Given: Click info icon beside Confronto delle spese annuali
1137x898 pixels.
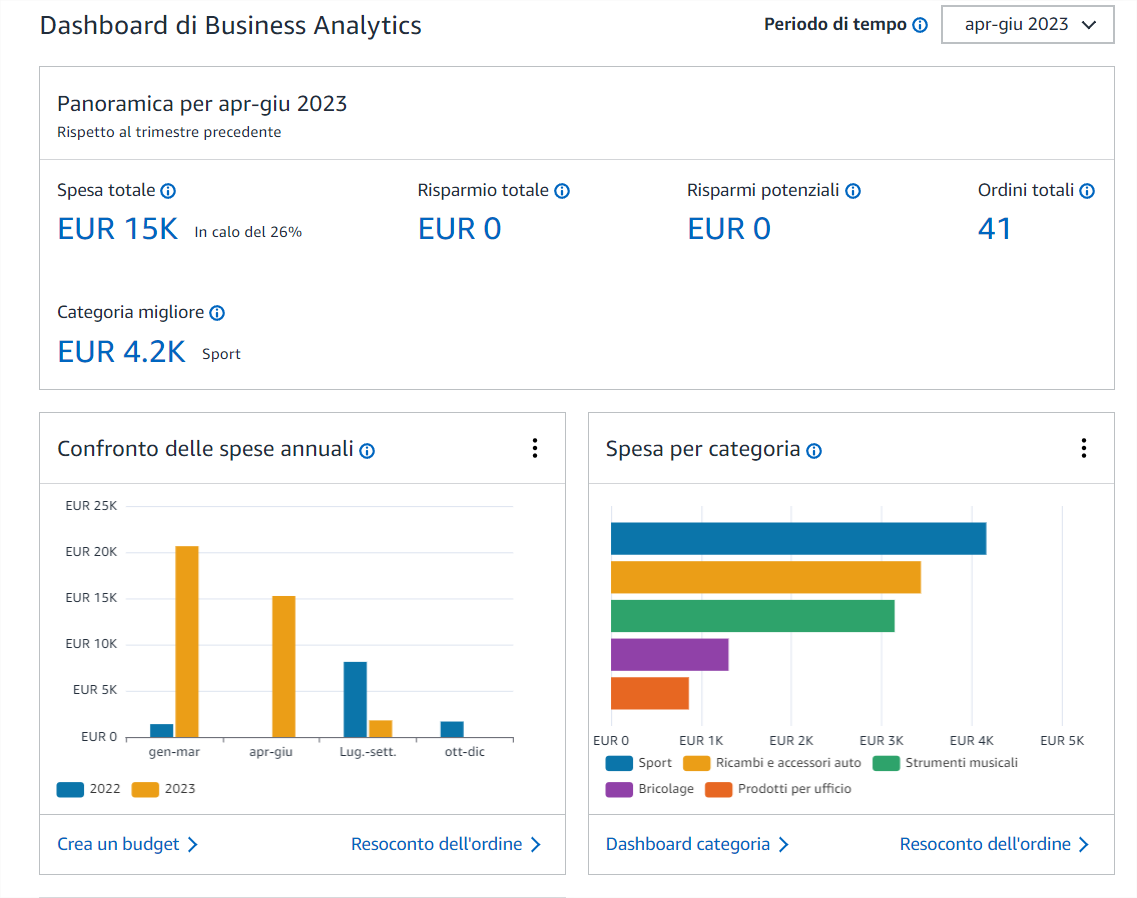Looking at the screenshot, I should (367, 451).
